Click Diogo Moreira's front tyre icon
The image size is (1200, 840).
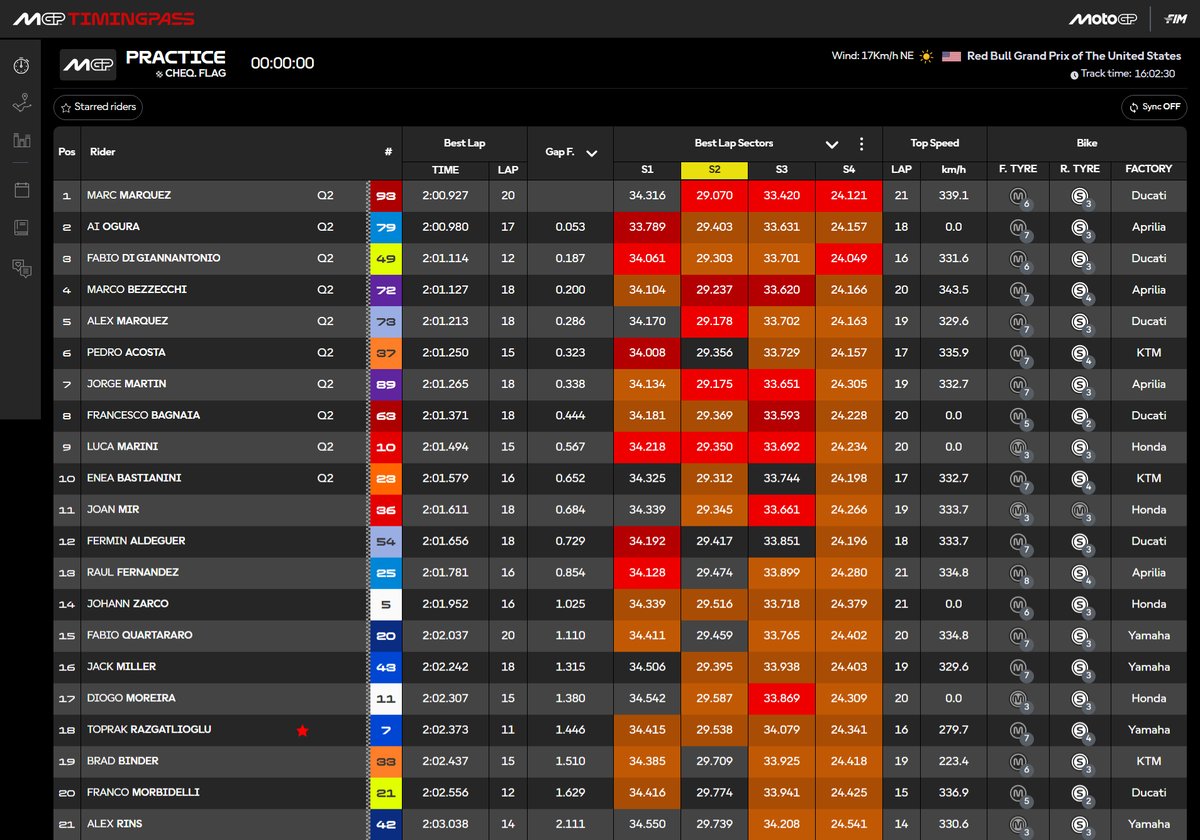coord(1019,699)
